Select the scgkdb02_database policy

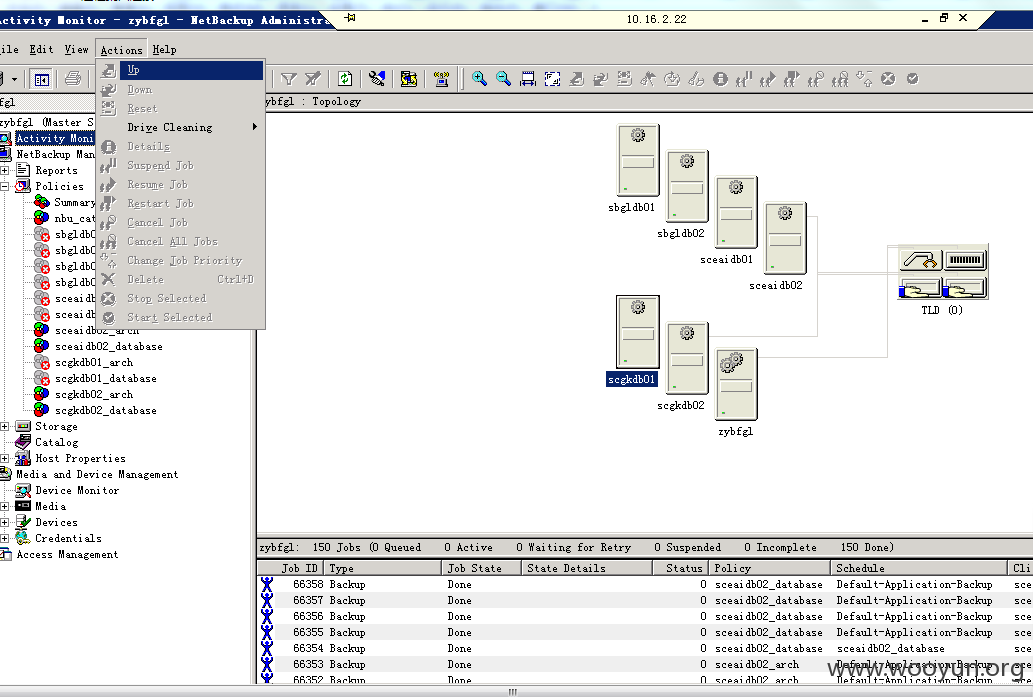click(x=105, y=410)
